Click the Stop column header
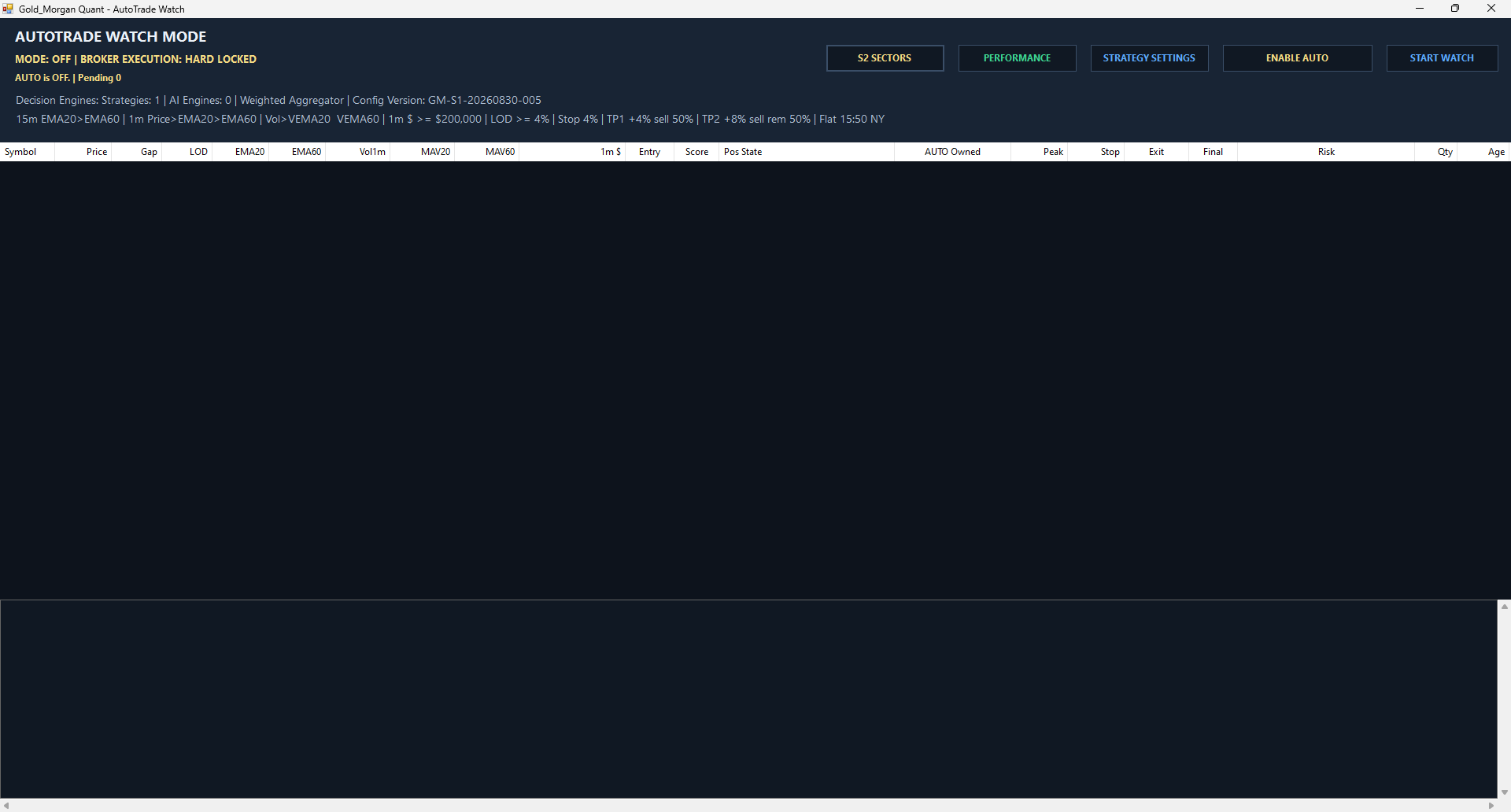The width and height of the screenshot is (1511, 812). (1096, 152)
